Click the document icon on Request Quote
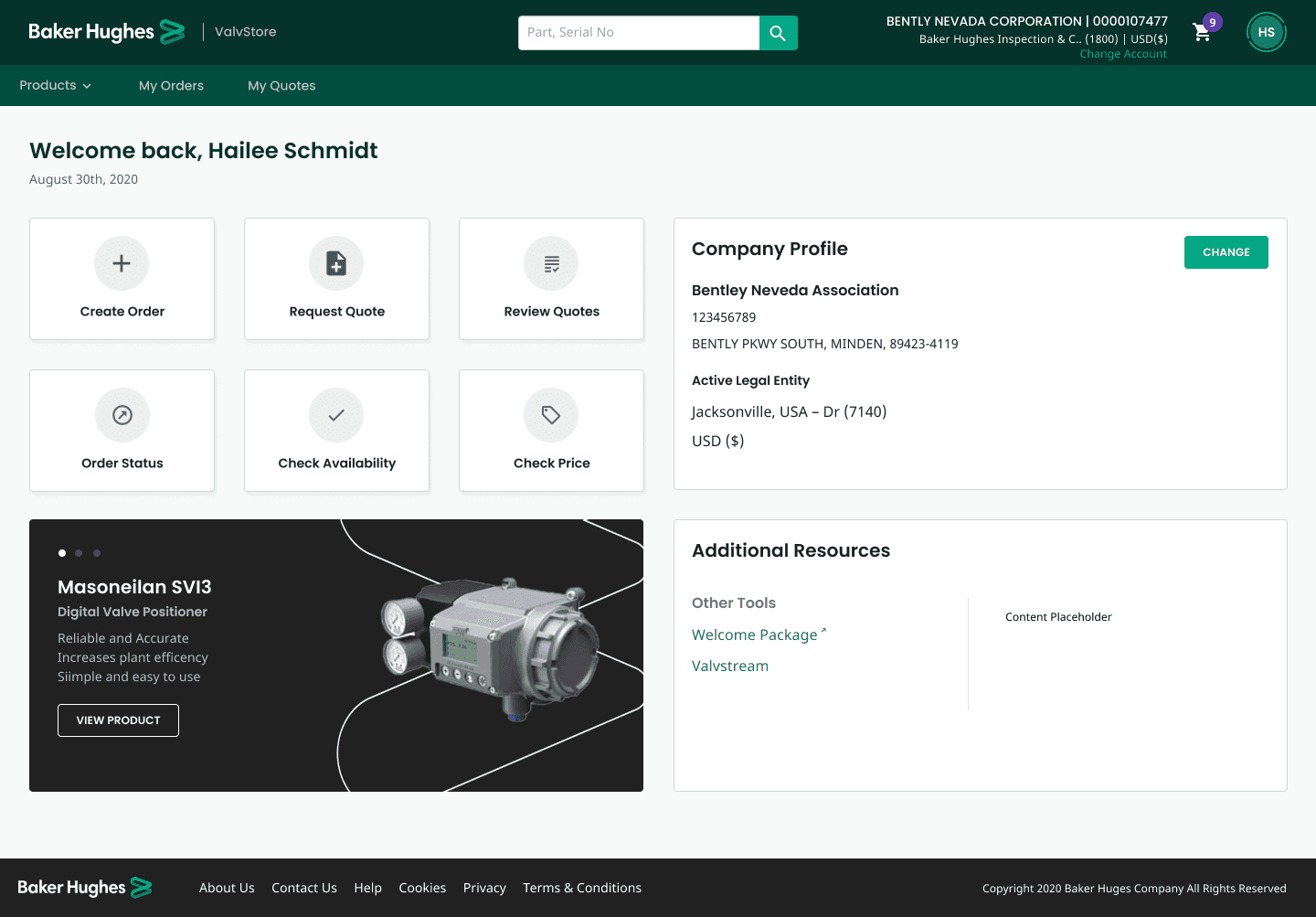 click(x=336, y=263)
